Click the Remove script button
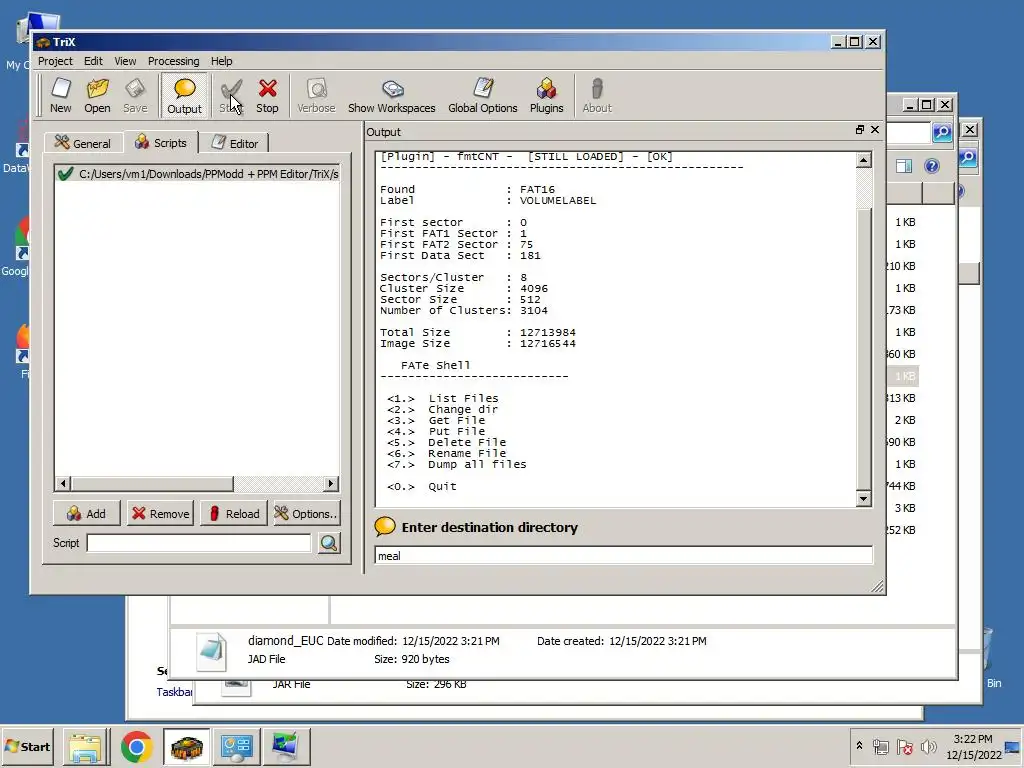Screen dimensions: 1024x768 [161, 513]
